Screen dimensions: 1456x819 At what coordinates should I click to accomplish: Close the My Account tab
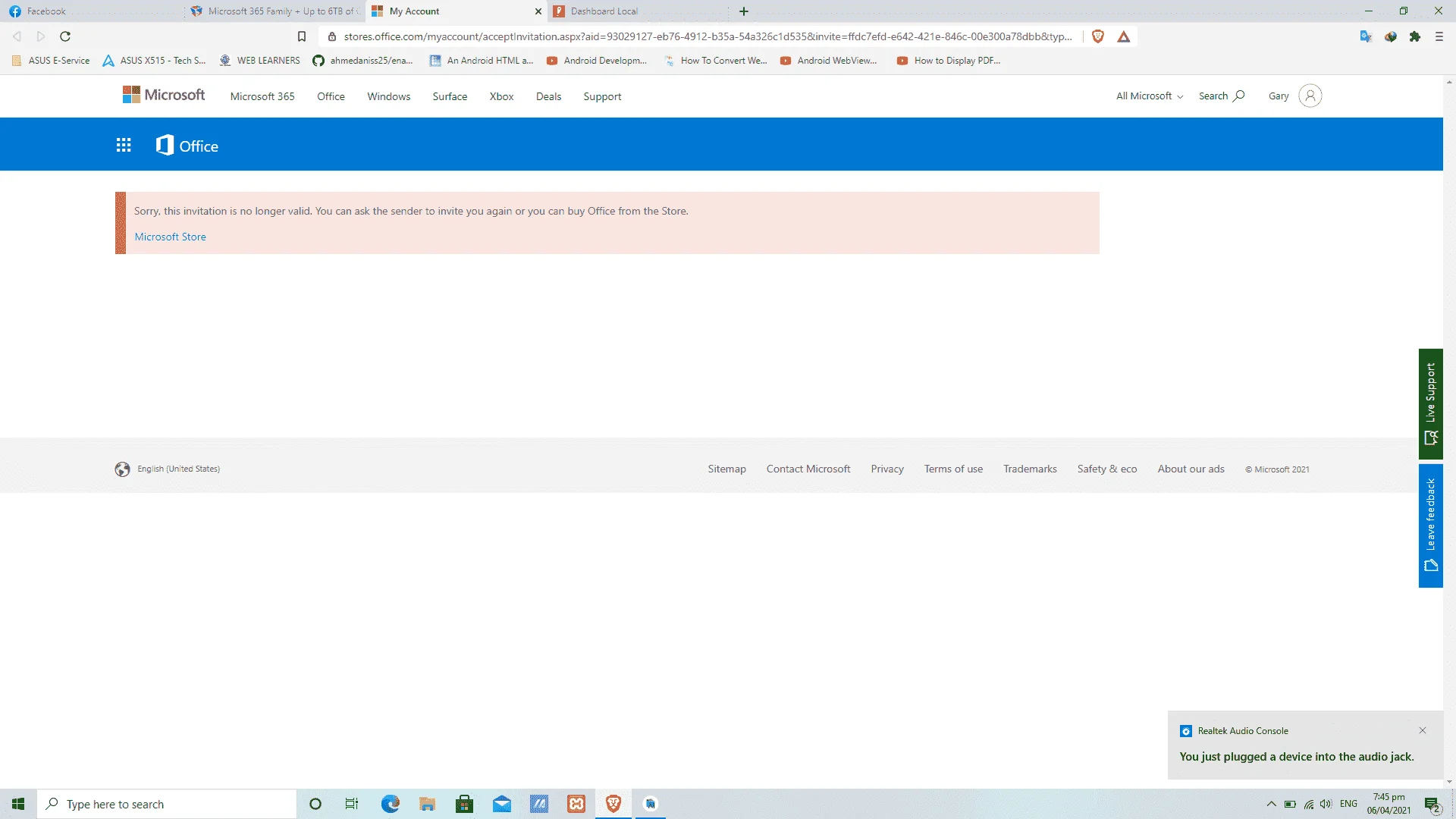[x=538, y=11]
